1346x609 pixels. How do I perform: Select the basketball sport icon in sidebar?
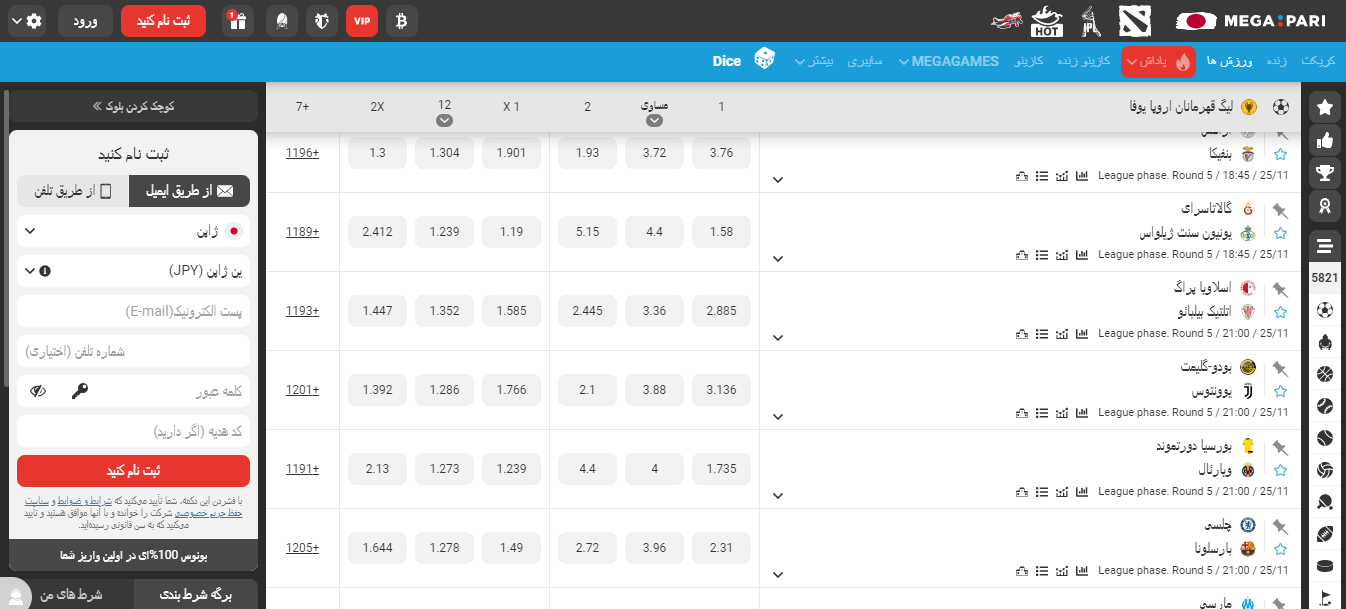pyautogui.click(x=1325, y=375)
